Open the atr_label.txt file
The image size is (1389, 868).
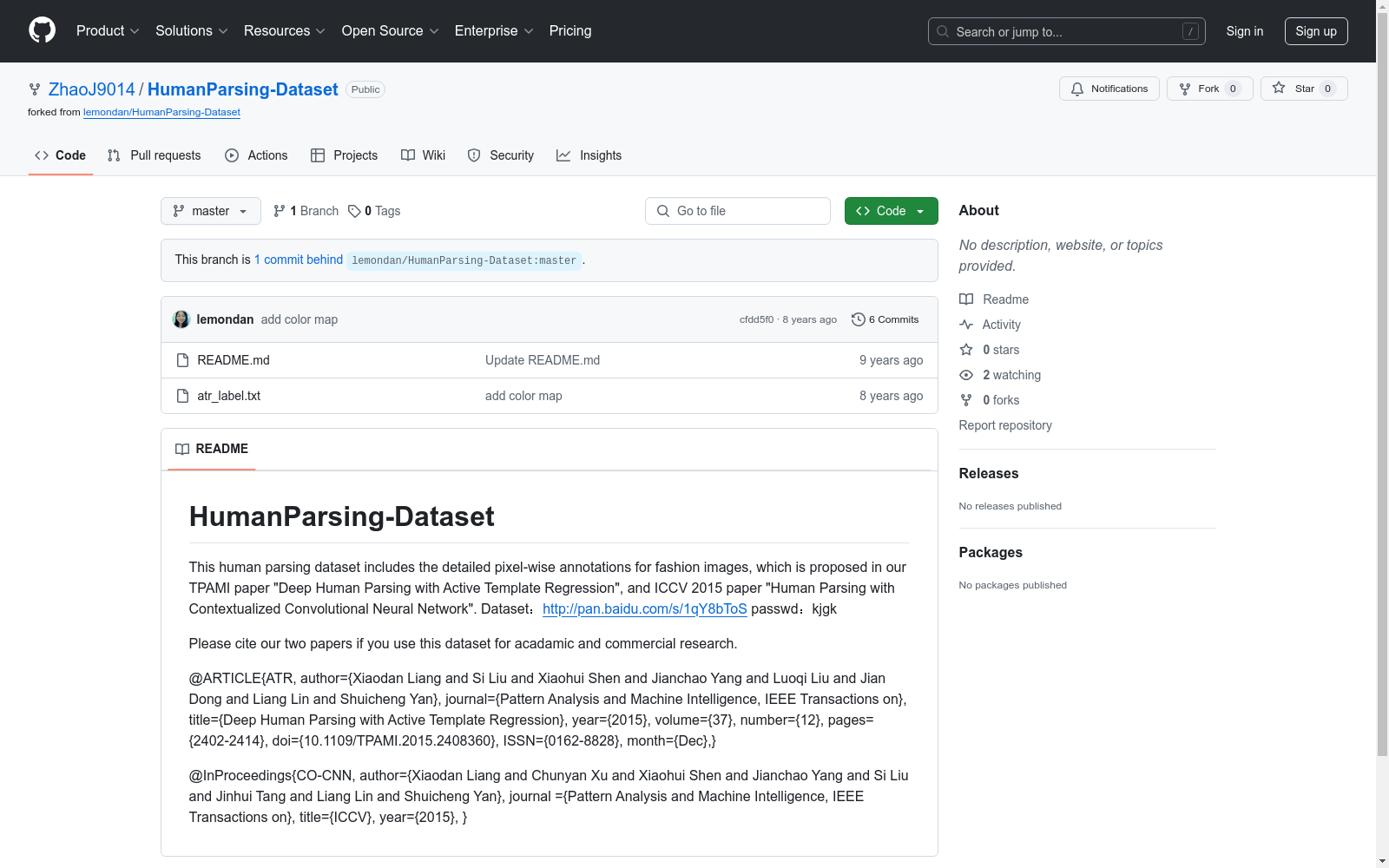[229, 396]
